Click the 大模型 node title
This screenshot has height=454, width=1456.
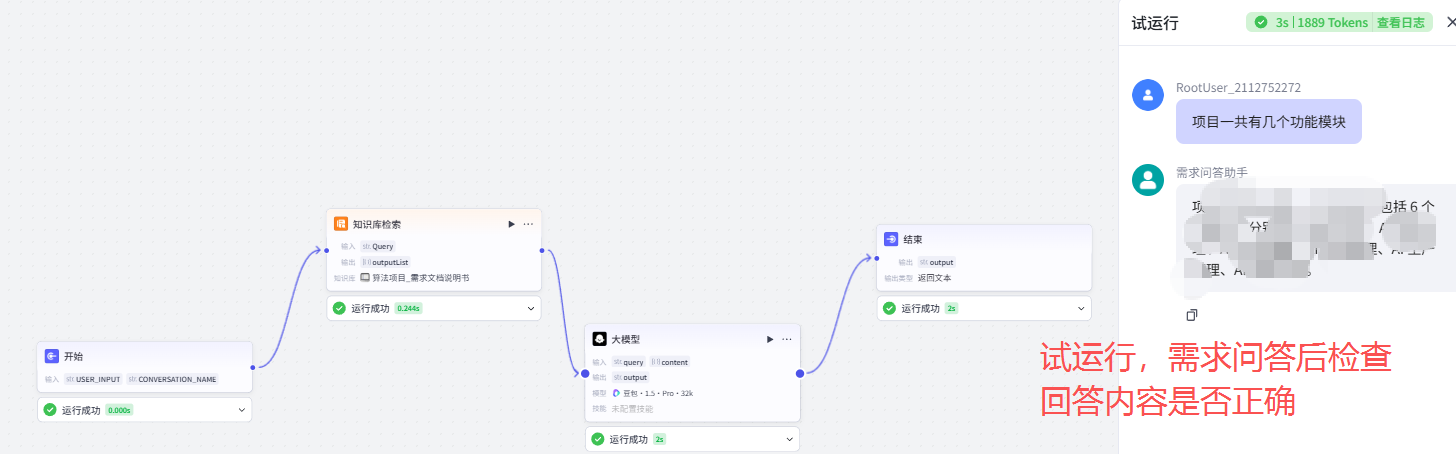point(626,340)
